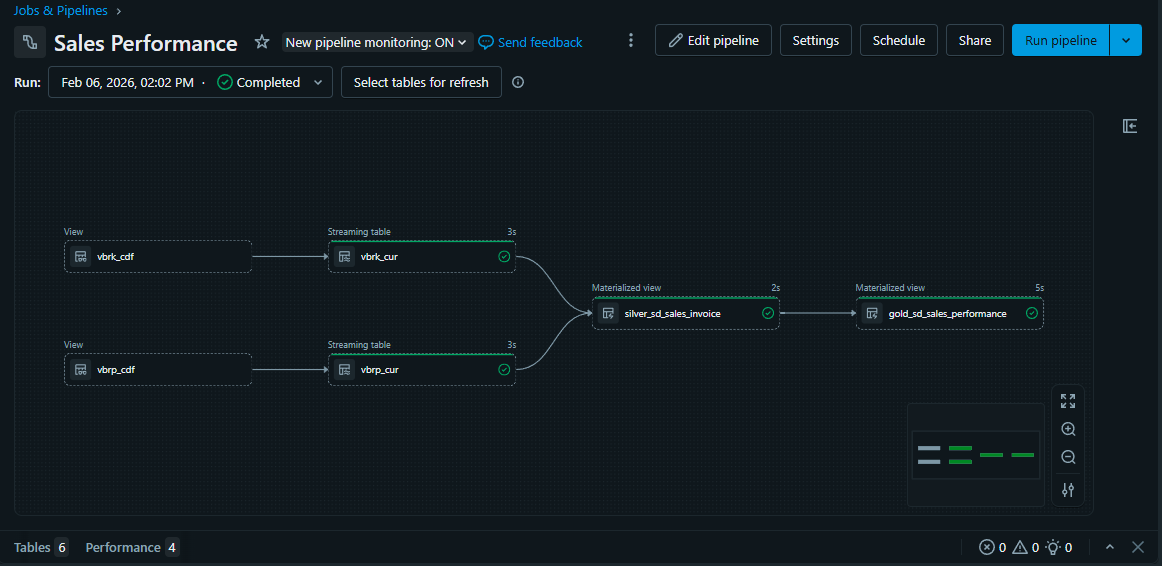
Task: Click the fit-to-view graph icon
Action: coord(1068,401)
